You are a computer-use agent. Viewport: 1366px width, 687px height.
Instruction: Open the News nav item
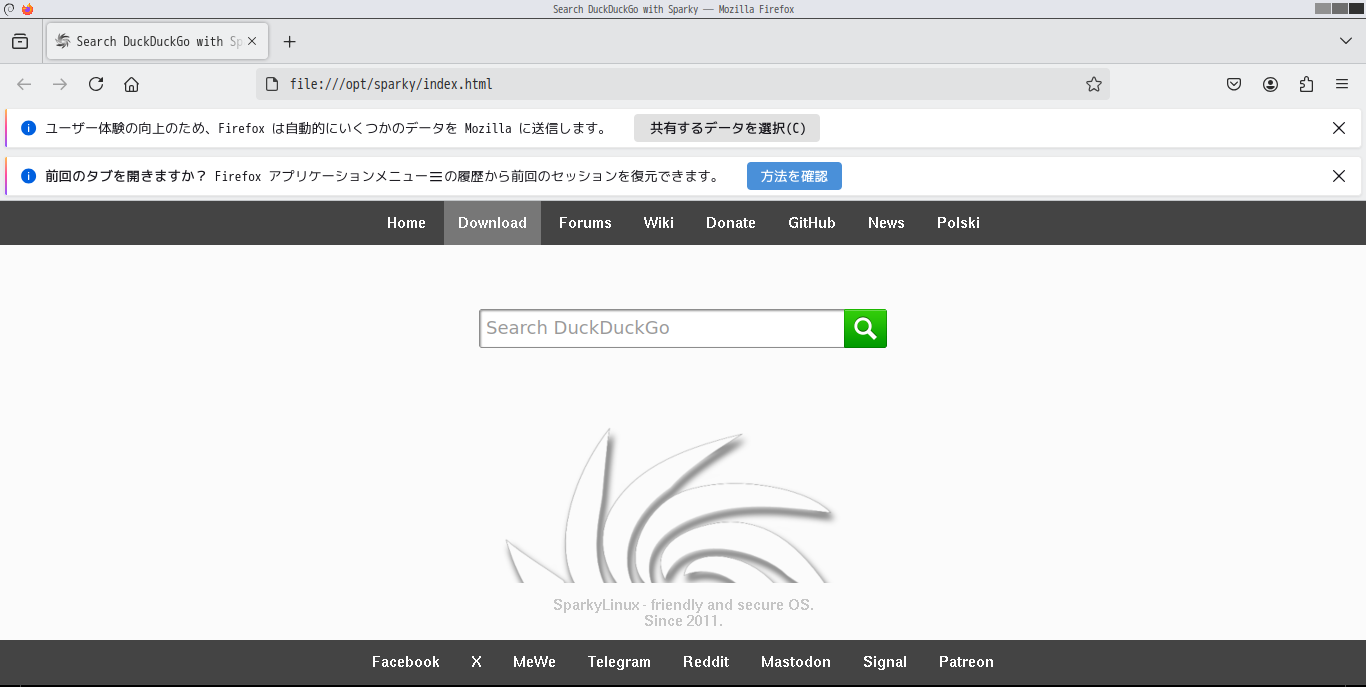886,223
